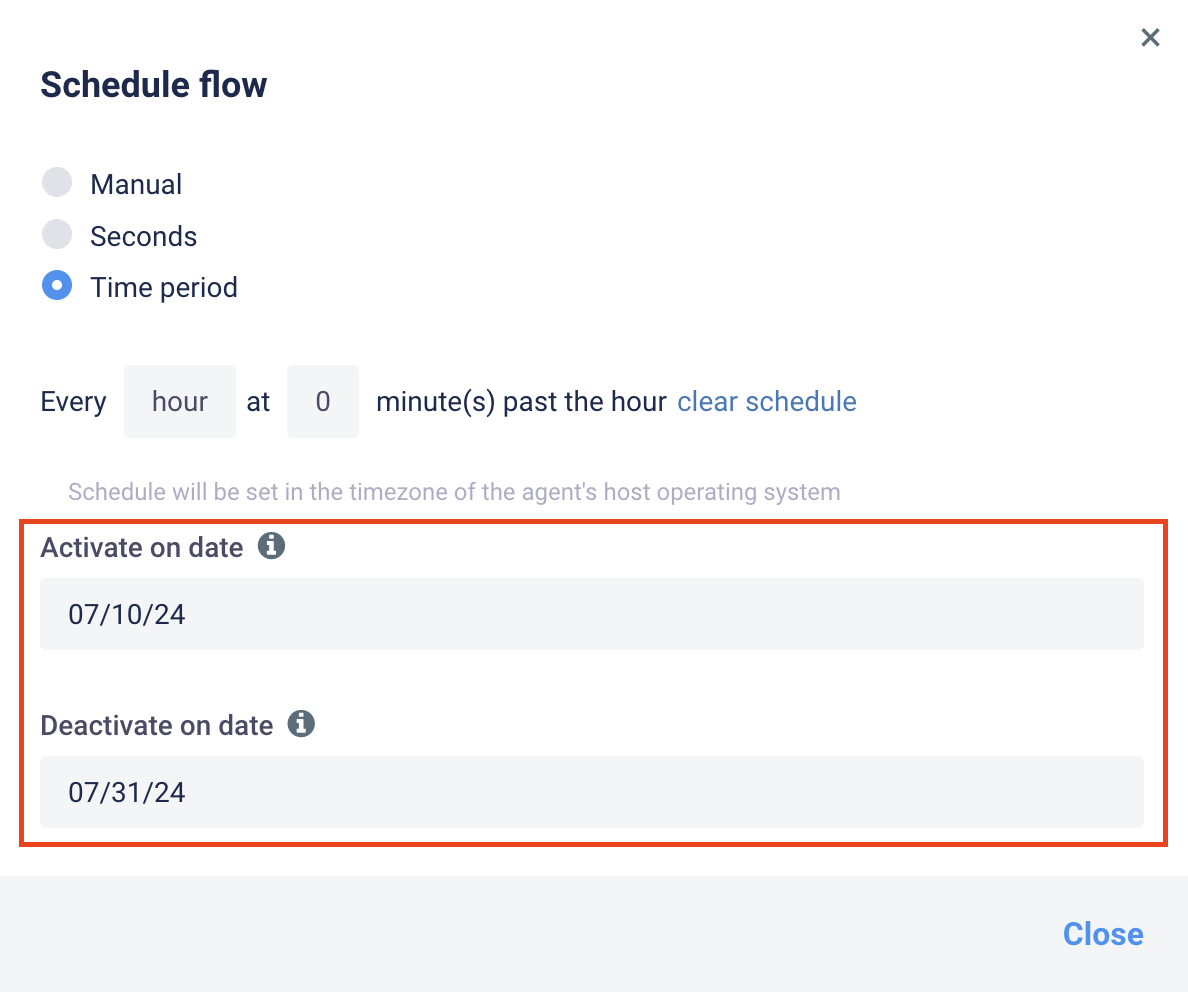
Task: Click the Time period option label
Action: coord(164,288)
